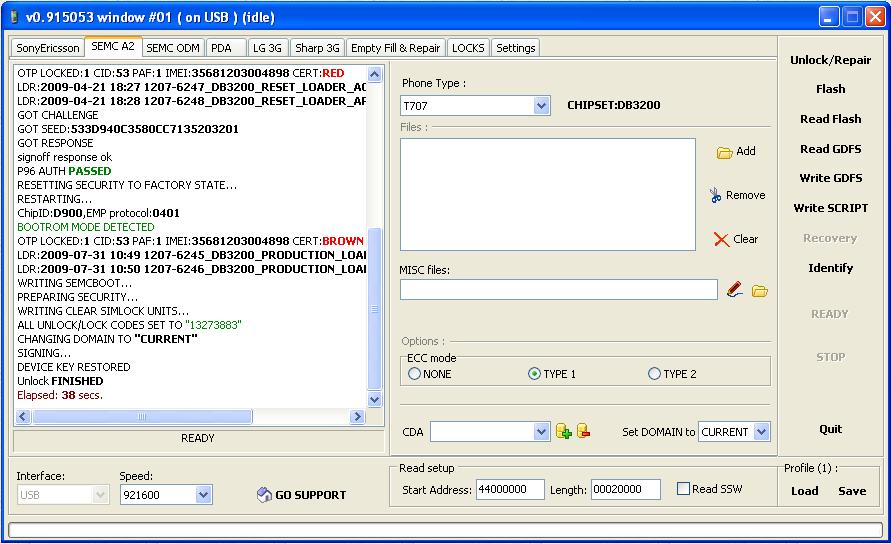Viewport: 891px width, 544px height.
Task: Click the log scroll down arrow
Action: (374, 400)
